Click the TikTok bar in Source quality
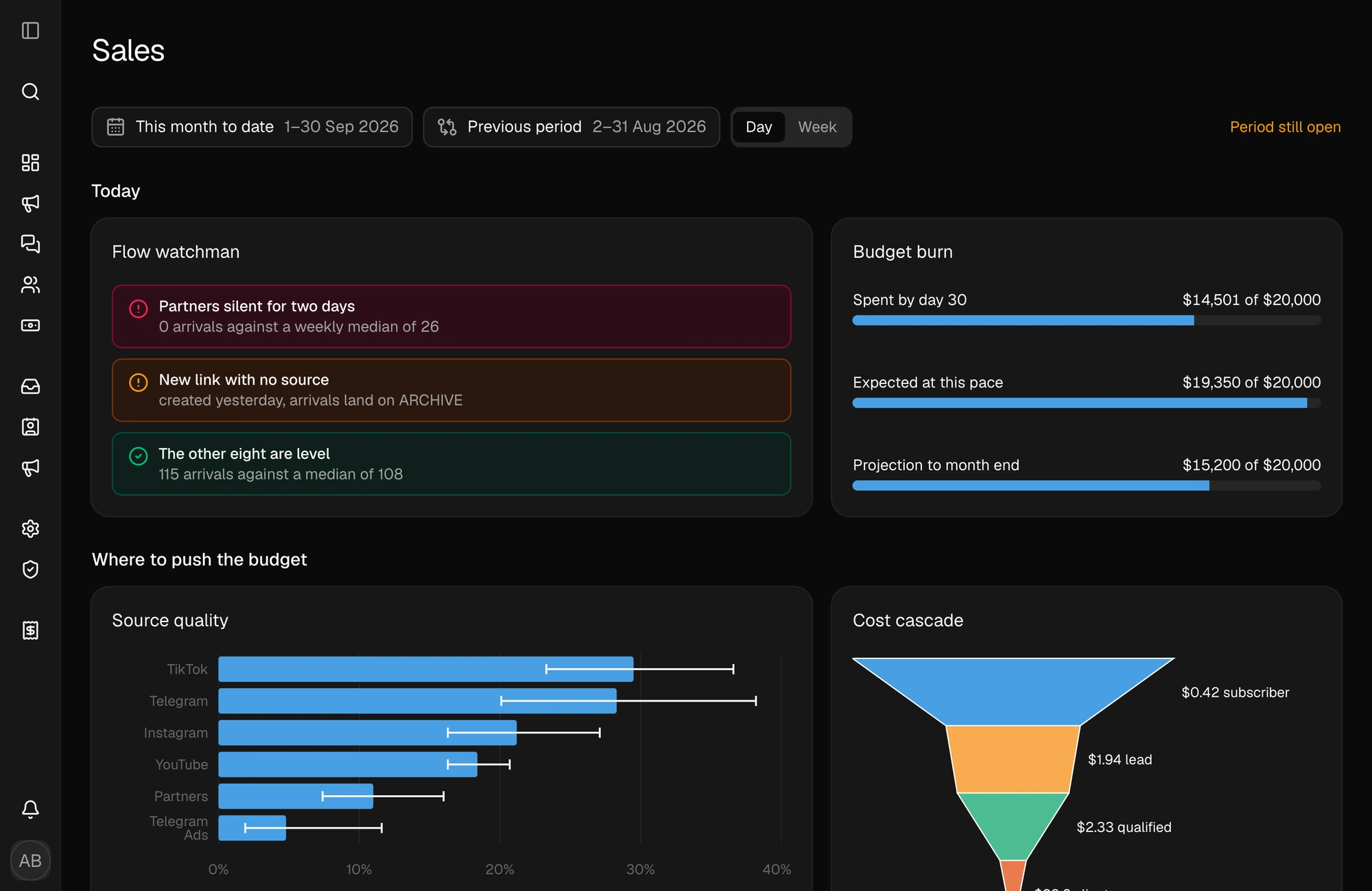The height and width of the screenshot is (891, 1372). [426, 669]
